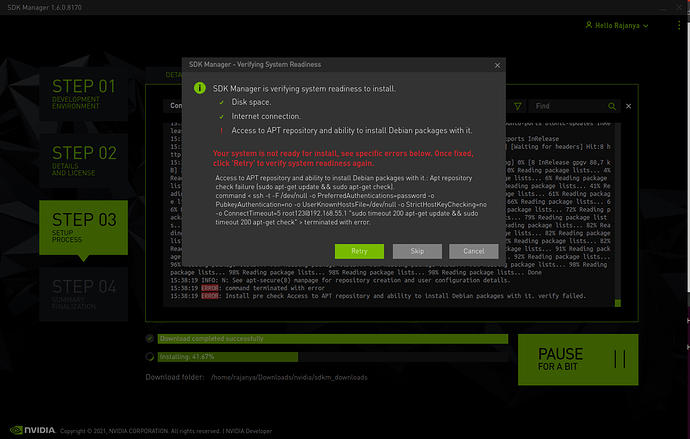
Task: Click the red APT repository error icon
Action: click(x=221, y=131)
